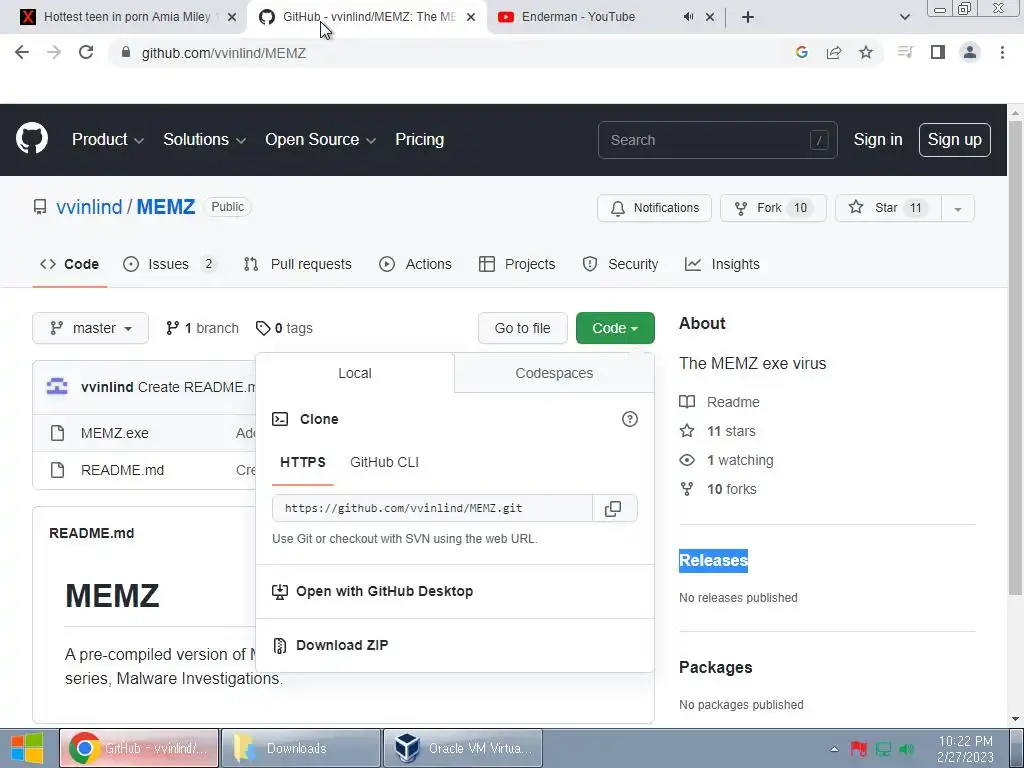Open the Security tab

click(620, 264)
